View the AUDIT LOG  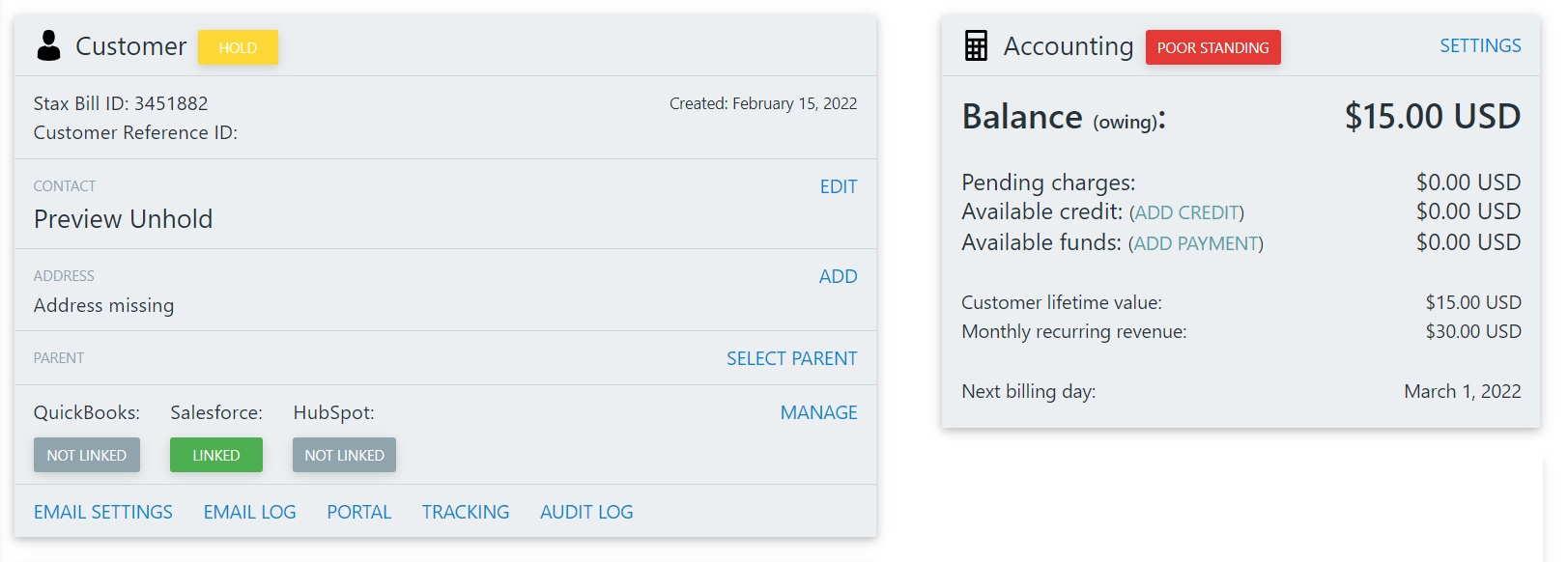(x=586, y=512)
